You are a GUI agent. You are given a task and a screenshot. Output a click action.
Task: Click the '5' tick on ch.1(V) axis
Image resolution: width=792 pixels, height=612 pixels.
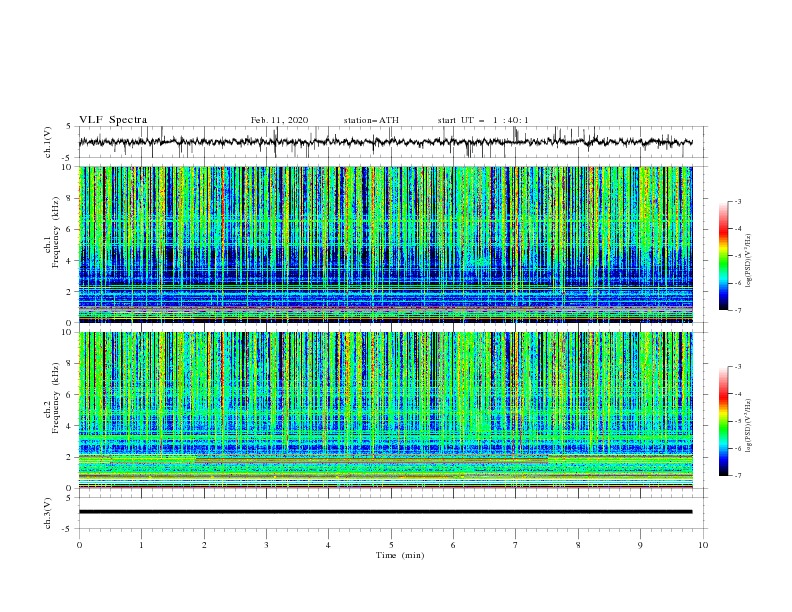[70, 127]
